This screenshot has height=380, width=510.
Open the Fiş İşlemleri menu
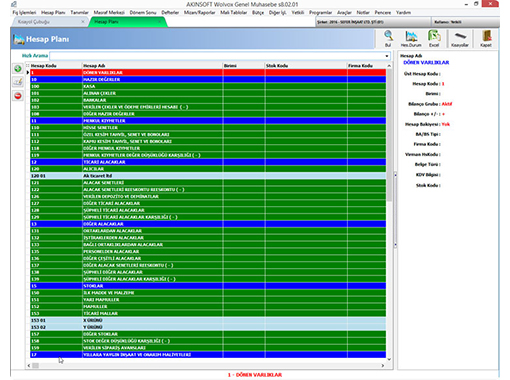(x=24, y=13)
